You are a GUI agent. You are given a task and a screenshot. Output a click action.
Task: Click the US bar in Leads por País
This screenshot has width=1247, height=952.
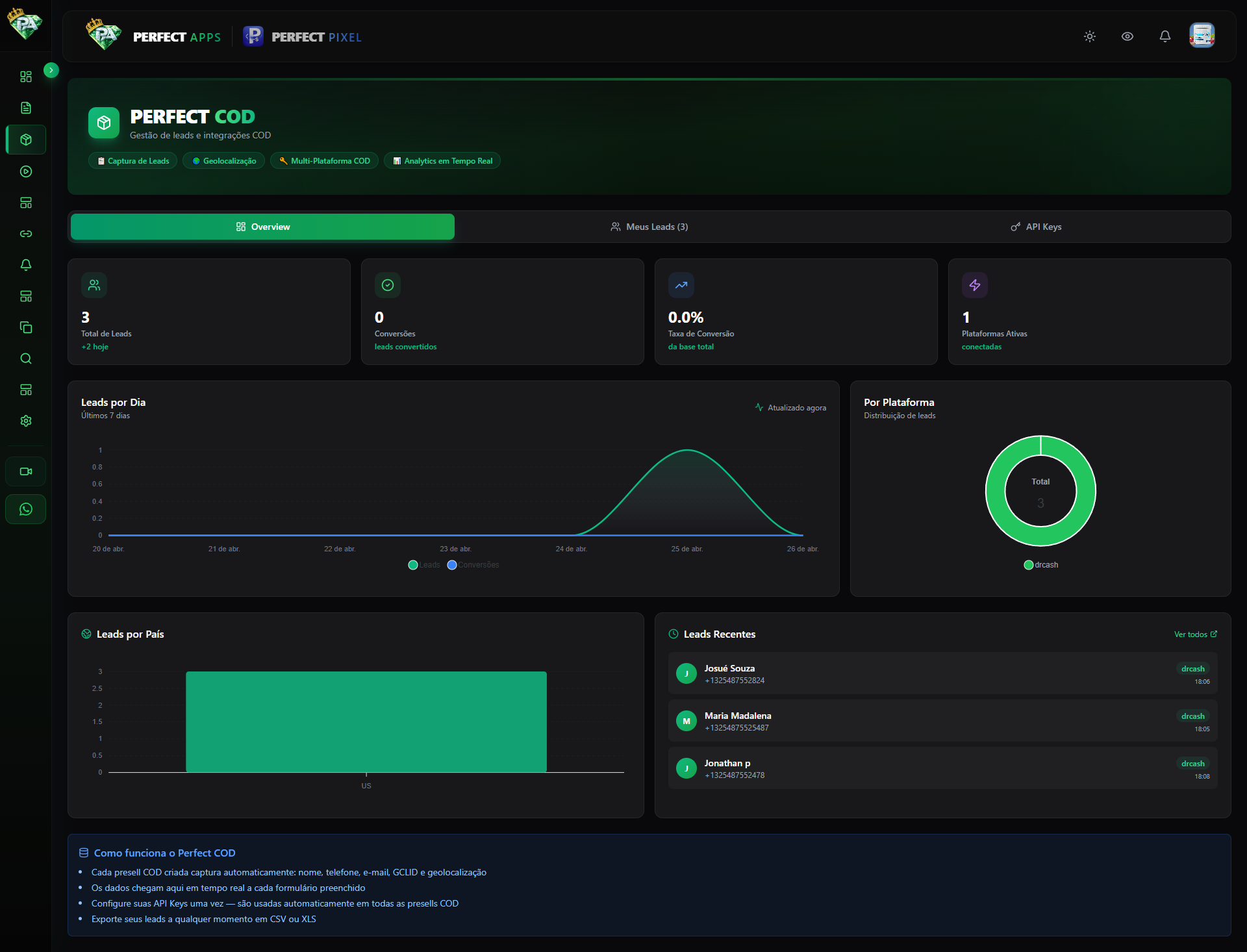click(366, 721)
